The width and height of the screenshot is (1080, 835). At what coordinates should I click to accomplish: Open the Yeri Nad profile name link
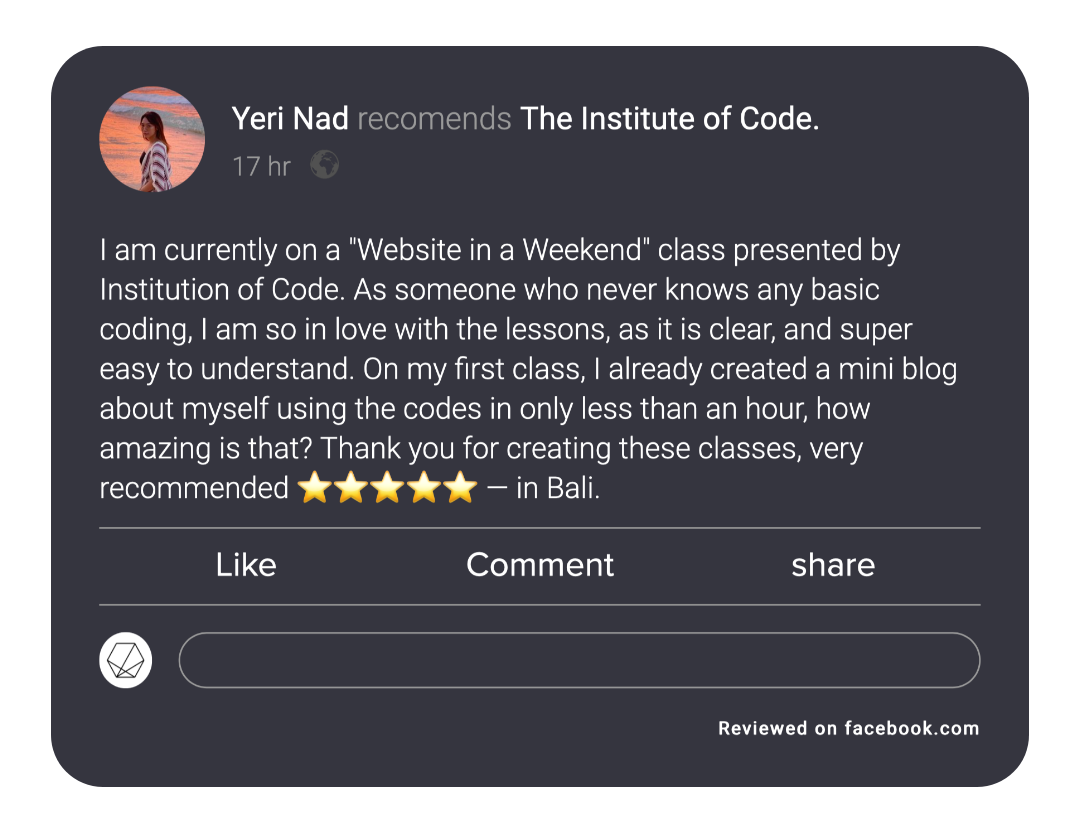(x=290, y=119)
